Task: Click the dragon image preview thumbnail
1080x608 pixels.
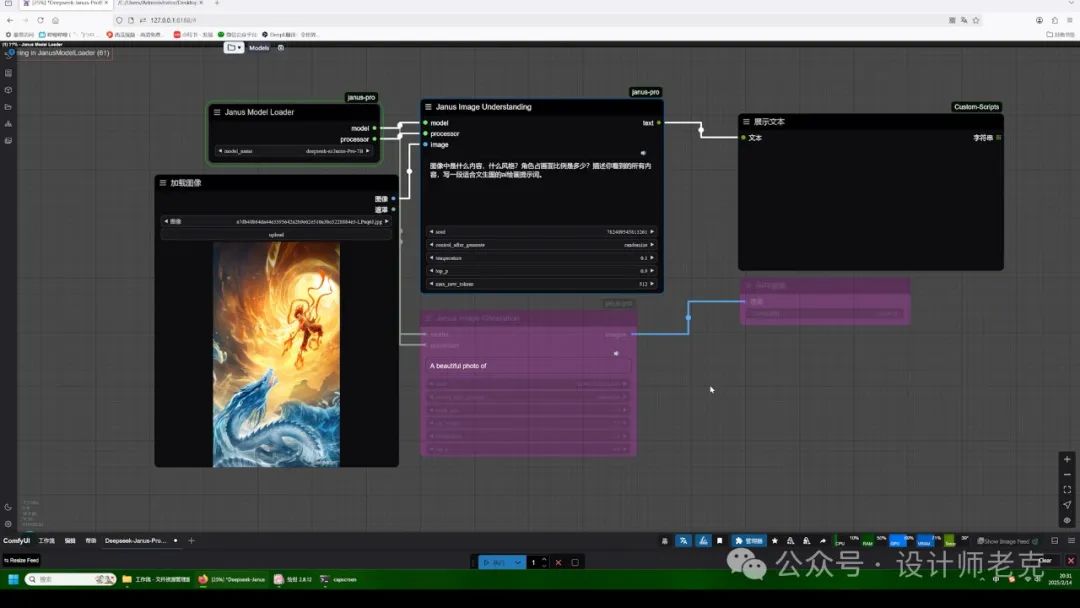Action: 276,355
